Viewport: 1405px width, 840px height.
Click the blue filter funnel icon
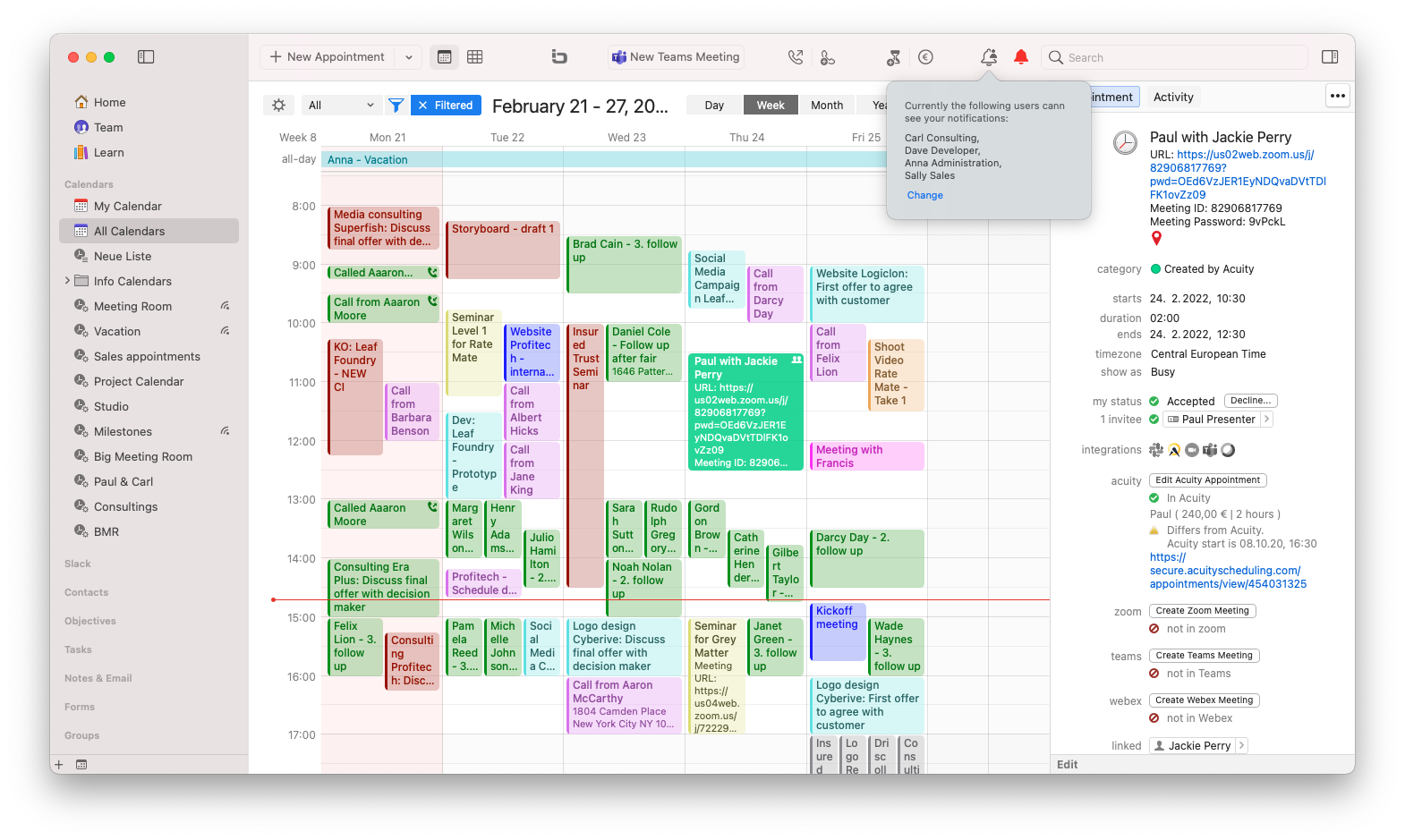[x=396, y=106]
